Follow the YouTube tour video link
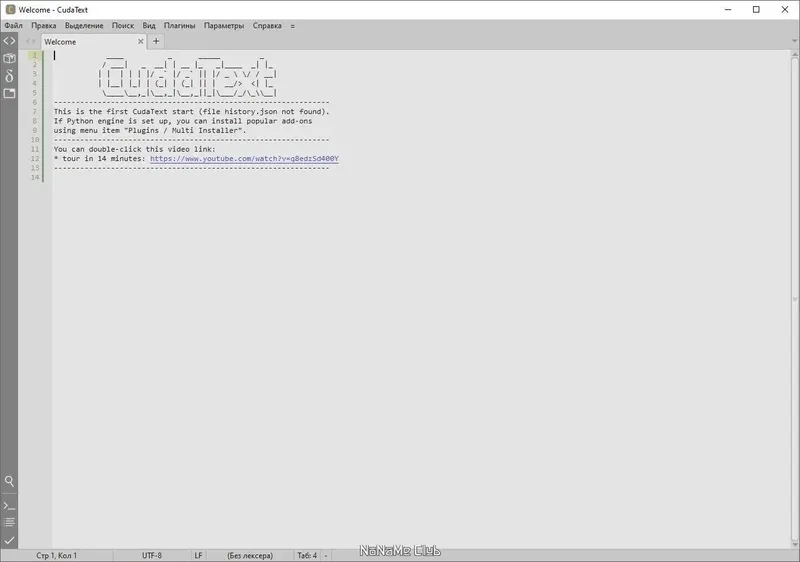 click(244, 159)
